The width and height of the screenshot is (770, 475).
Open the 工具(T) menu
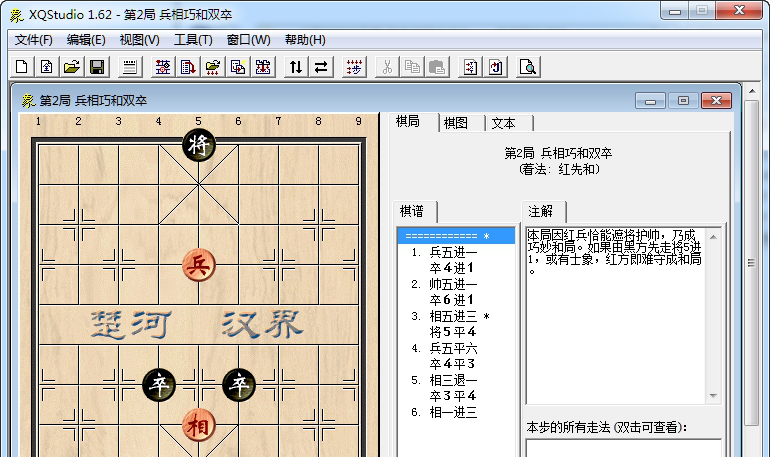pos(193,40)
